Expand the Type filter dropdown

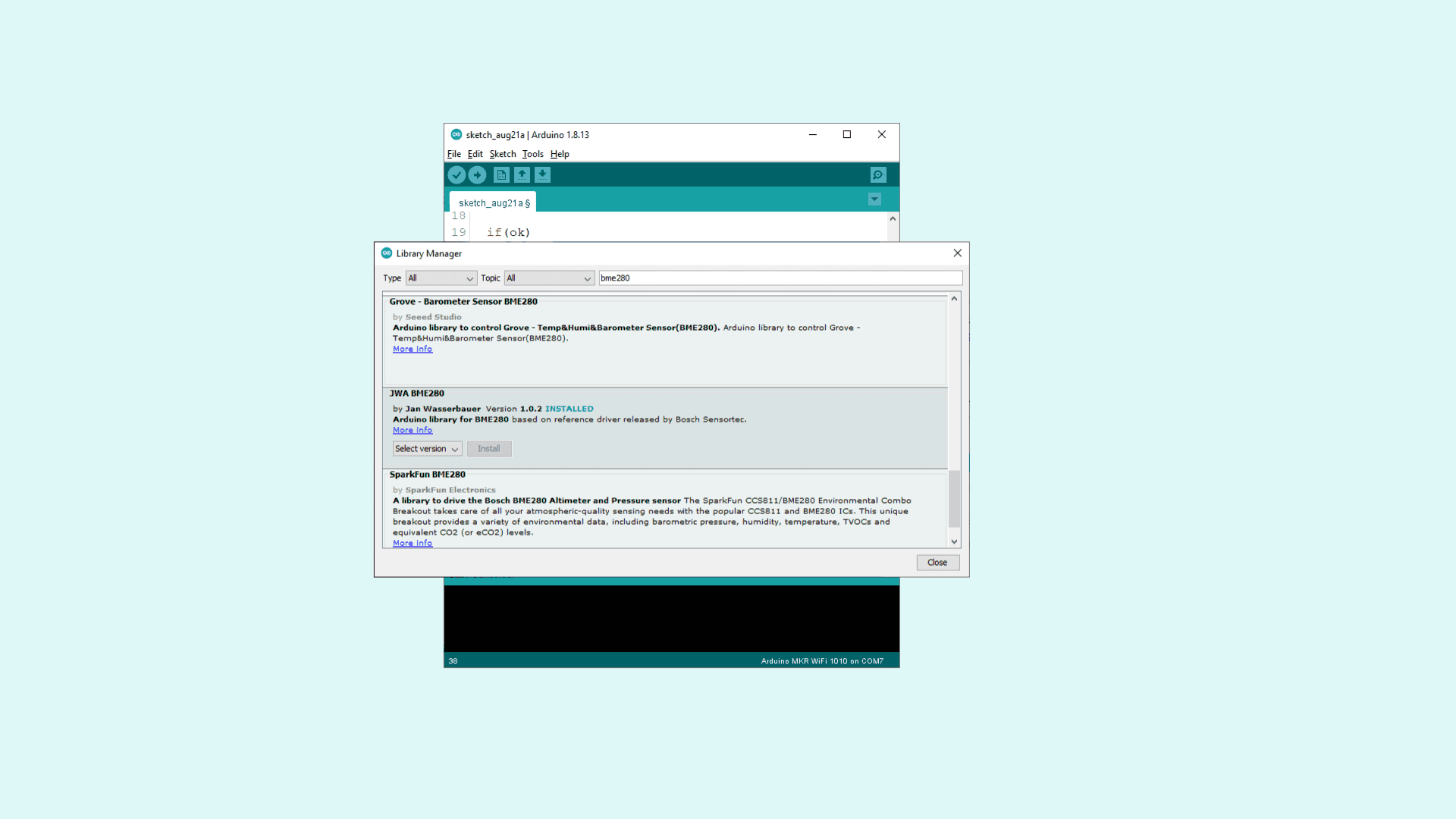441,278
